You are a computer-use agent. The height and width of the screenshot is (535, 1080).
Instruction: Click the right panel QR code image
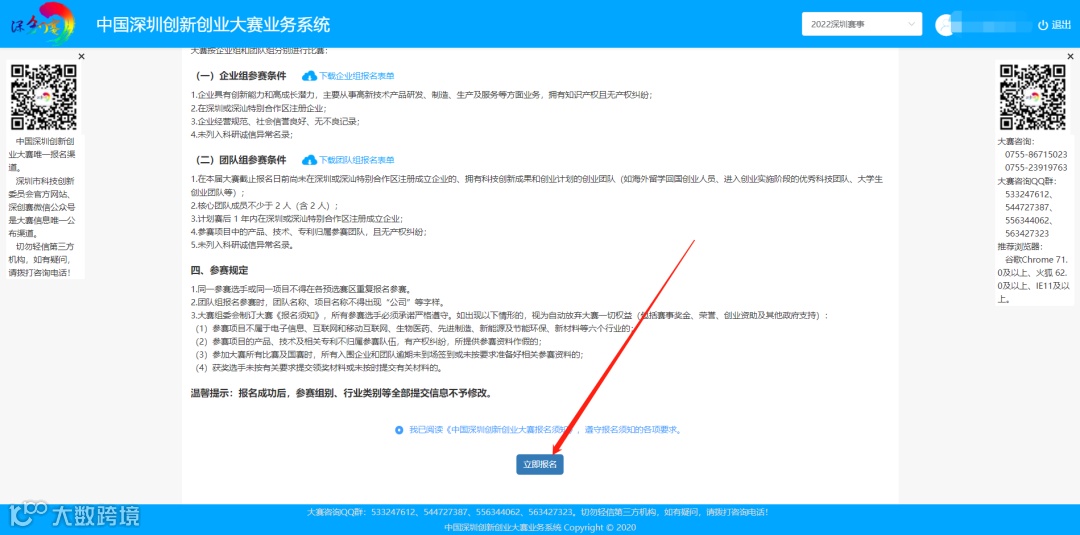(x=1033, y=97)
